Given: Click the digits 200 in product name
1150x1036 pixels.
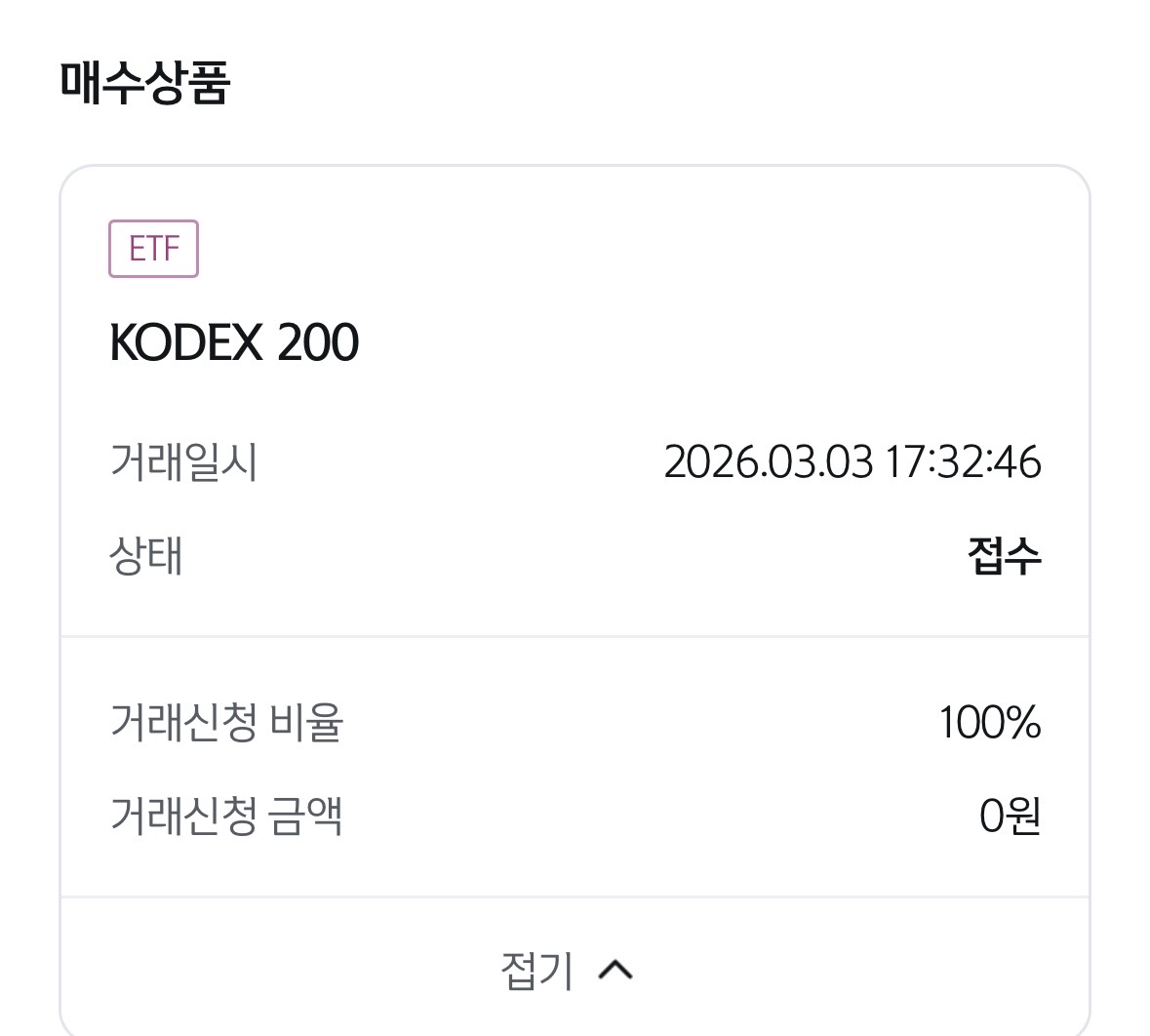Looking at the screenshot, I should tap(318, 342).
